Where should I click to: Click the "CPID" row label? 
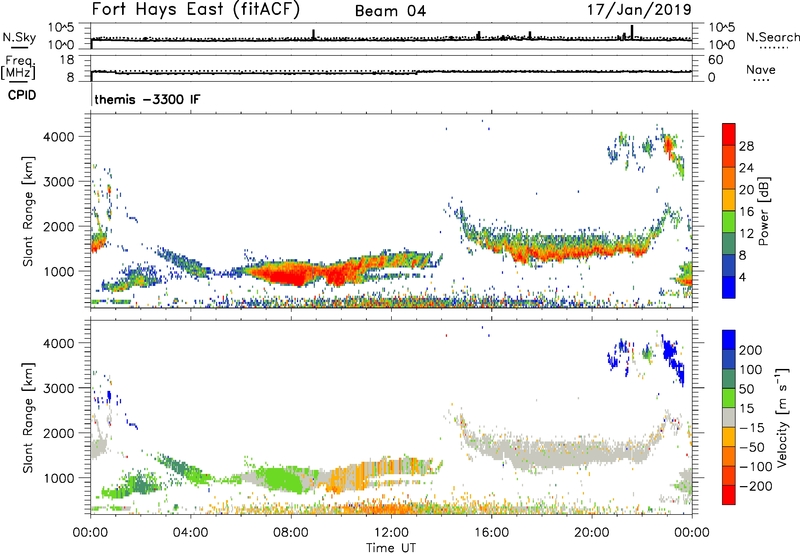(x=22, y=95)
